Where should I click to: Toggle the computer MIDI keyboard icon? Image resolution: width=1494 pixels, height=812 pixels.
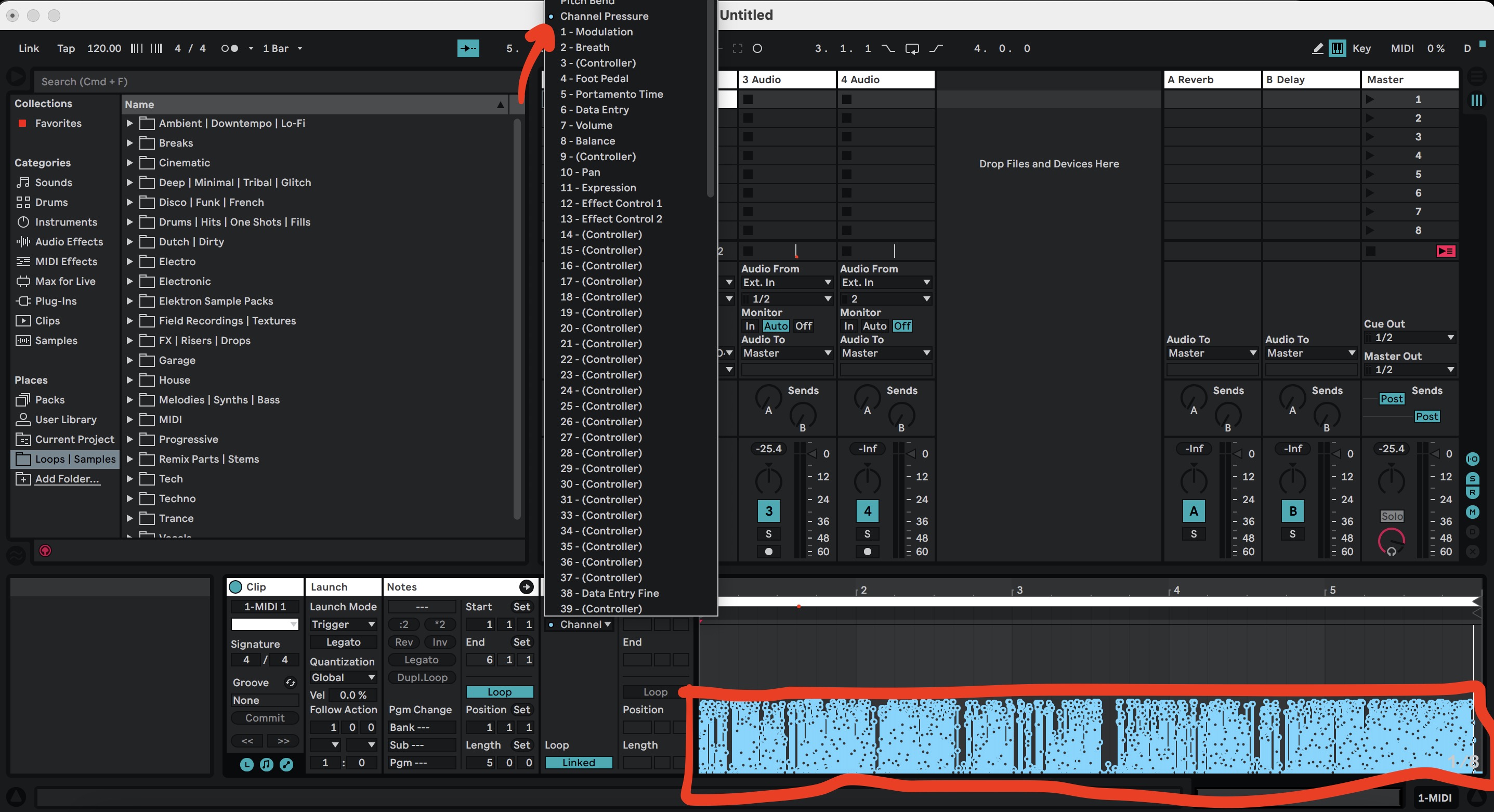1338,49
